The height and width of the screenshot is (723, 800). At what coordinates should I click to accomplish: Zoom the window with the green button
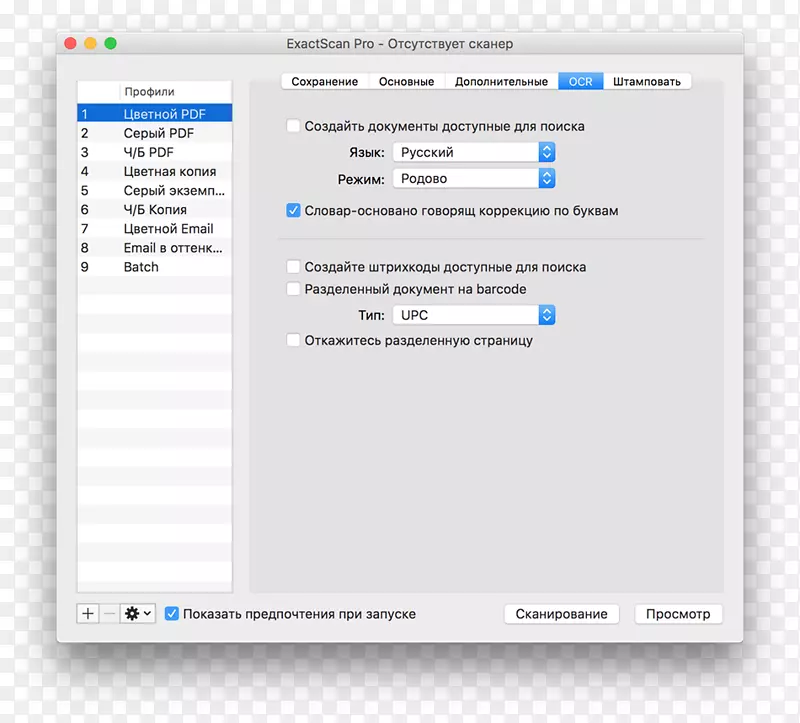tap(111, 43)
